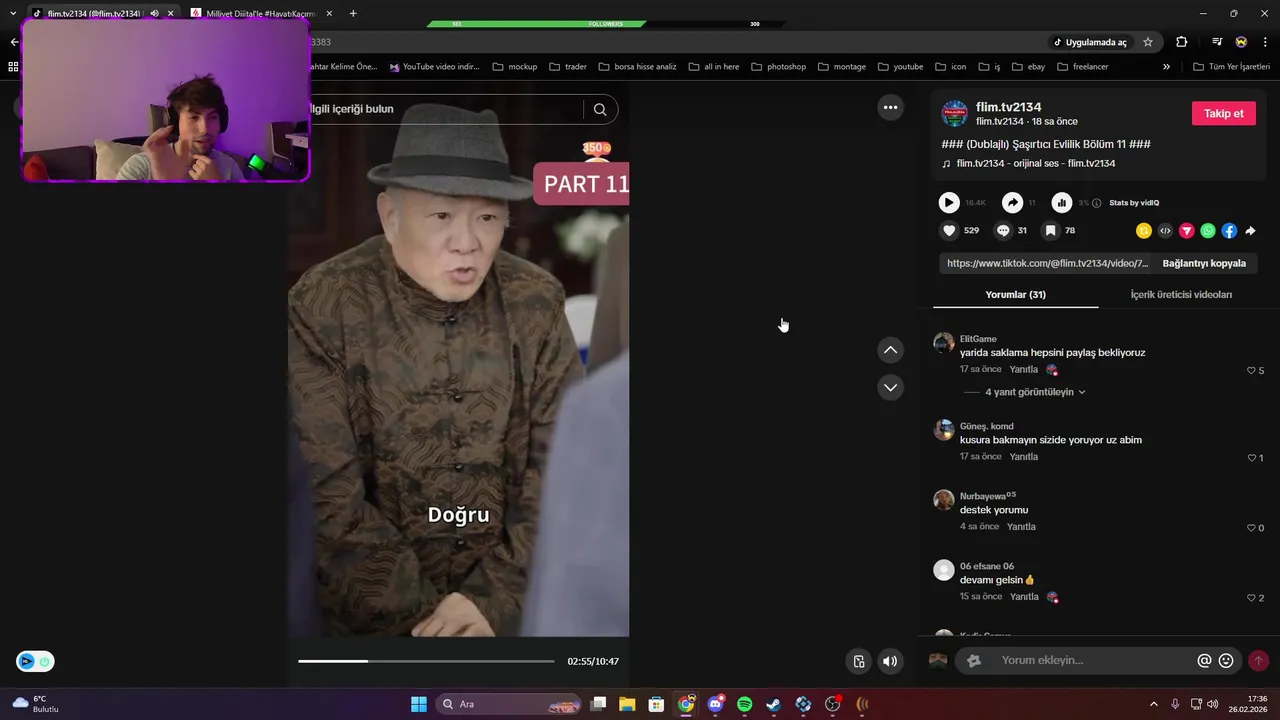Like Güneş. komd's comment
The image size is (1280, 720).
[x=1251, y=457]
